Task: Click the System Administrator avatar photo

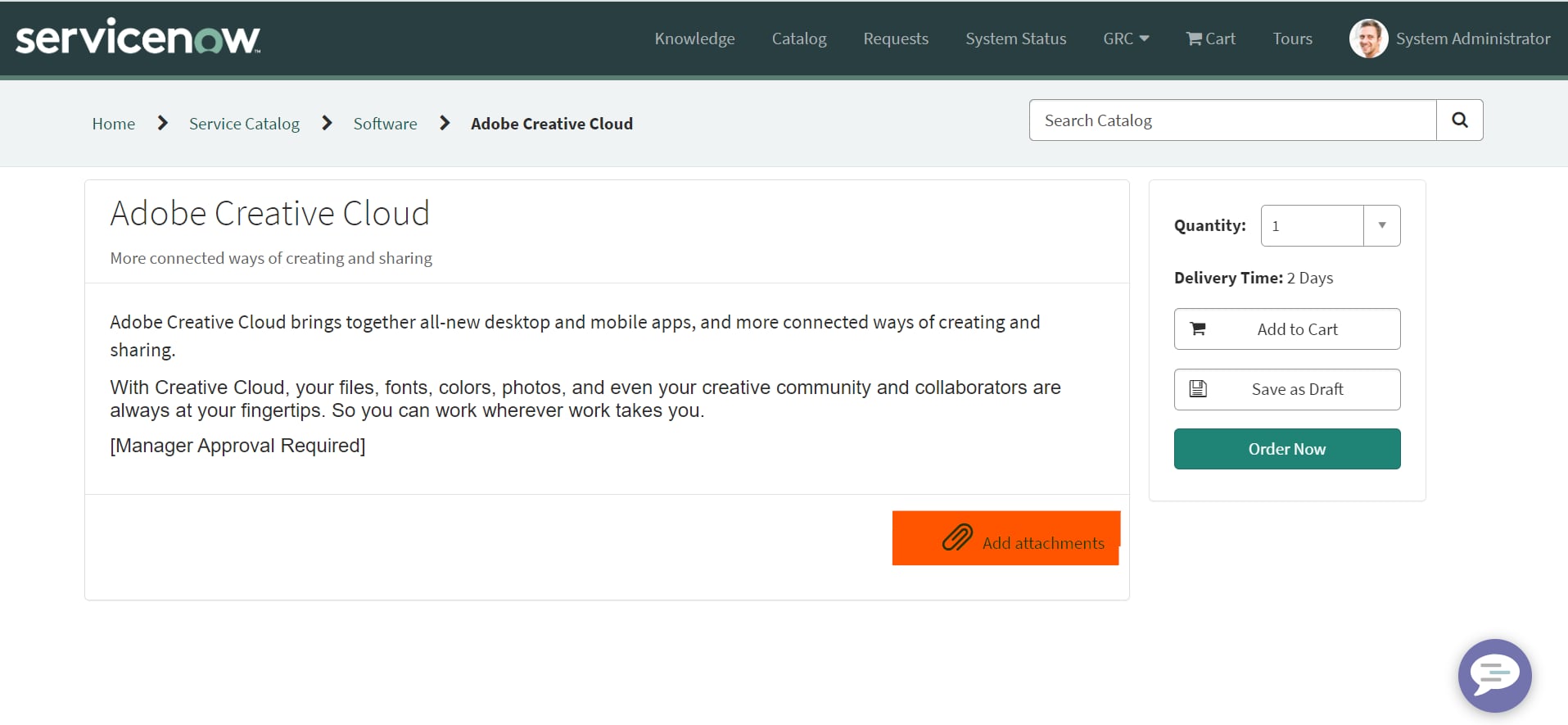Action: click(x=1367, y=39)
